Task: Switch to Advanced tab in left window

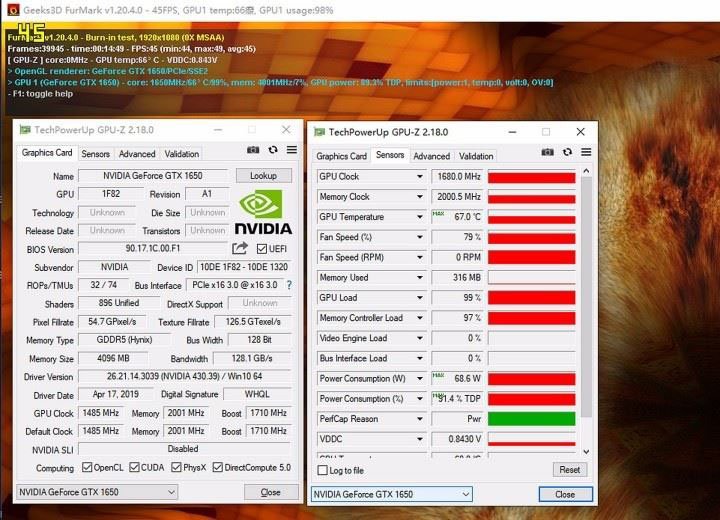Action: click(x=137, y=154)
